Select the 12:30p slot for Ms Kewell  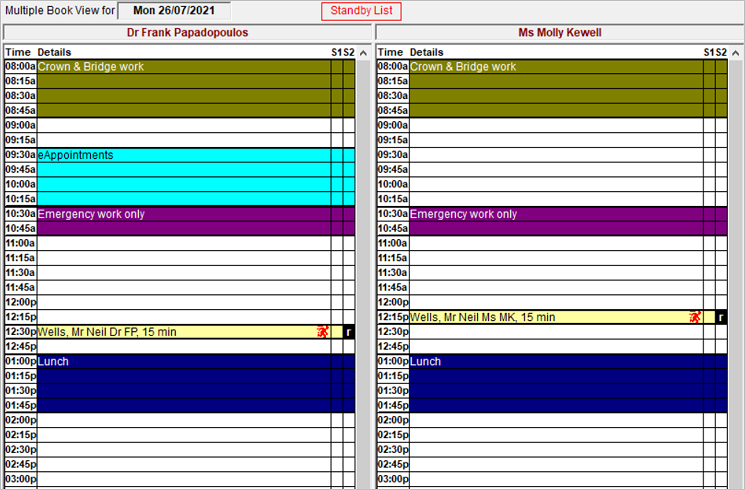(556, 332)
